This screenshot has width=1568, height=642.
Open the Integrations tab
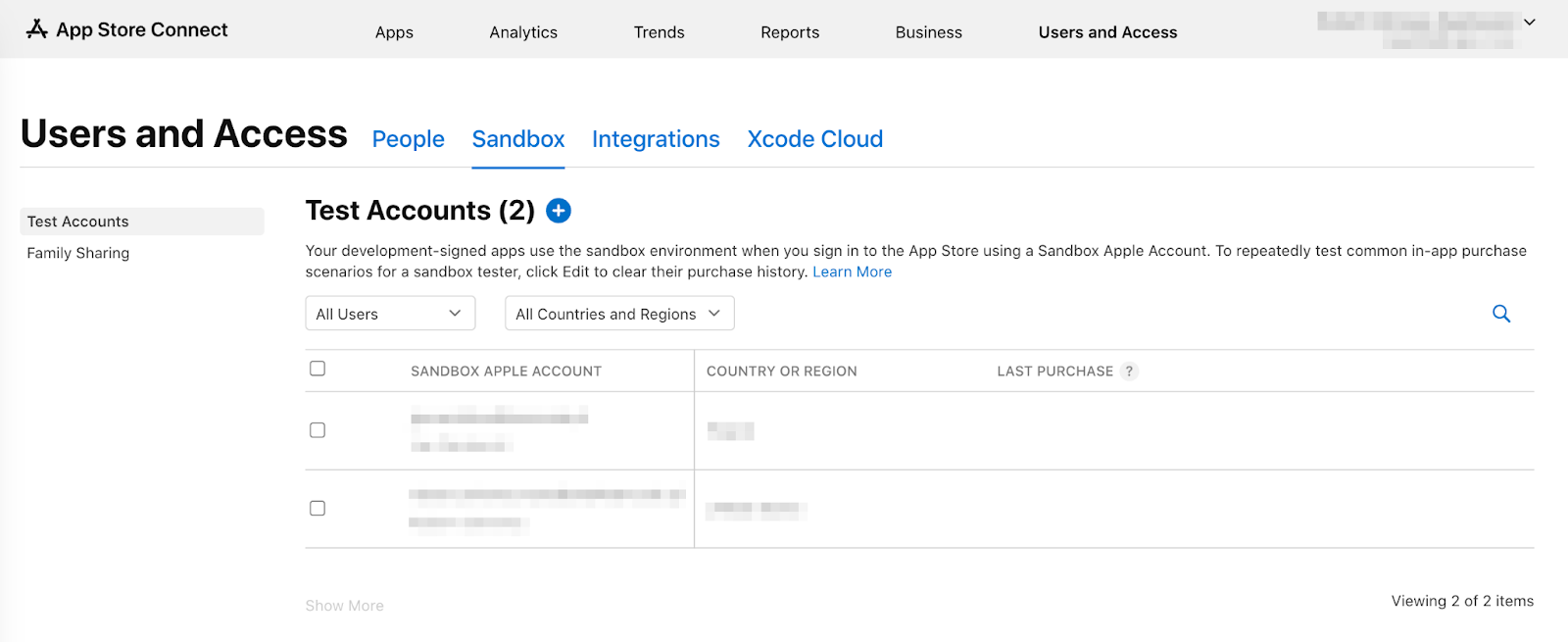pos(656,139)
